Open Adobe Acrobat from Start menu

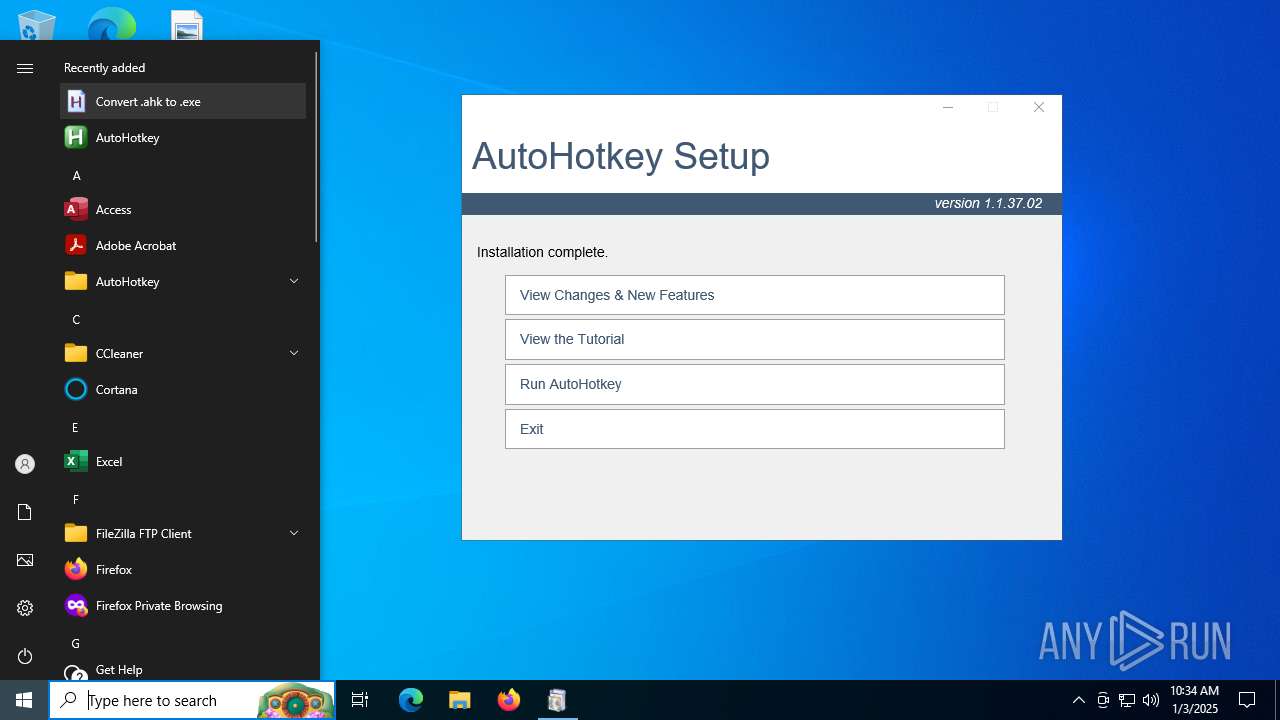183,245
